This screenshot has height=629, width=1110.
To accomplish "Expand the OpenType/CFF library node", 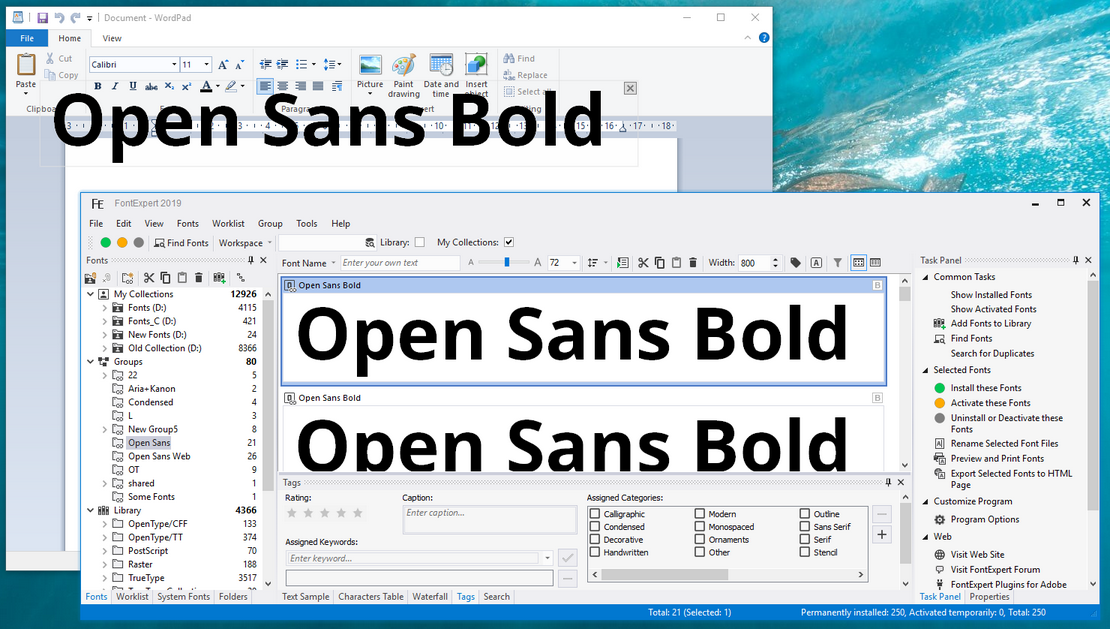I will click(x=105, y=524).
